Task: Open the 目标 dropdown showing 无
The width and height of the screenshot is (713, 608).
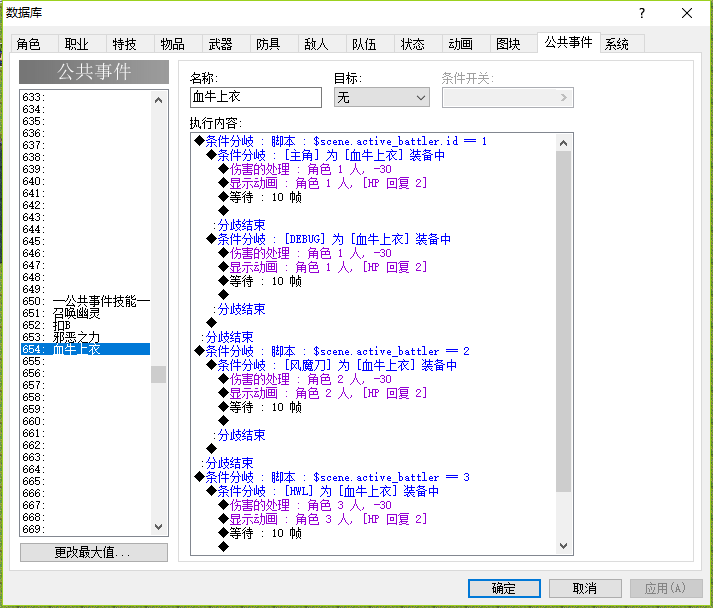Action: click(x=382, y=97)
